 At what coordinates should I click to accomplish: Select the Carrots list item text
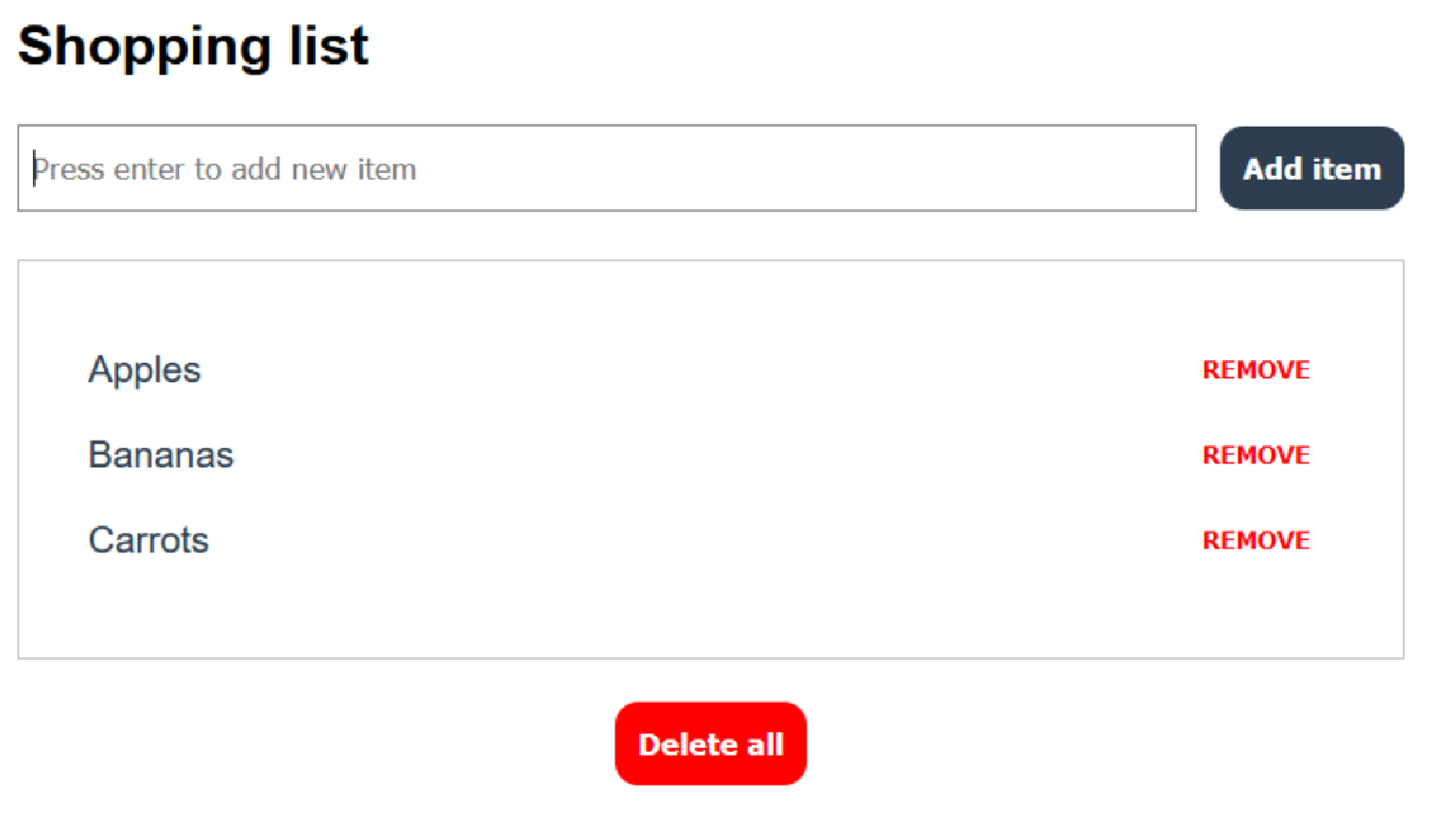[148, 540]
